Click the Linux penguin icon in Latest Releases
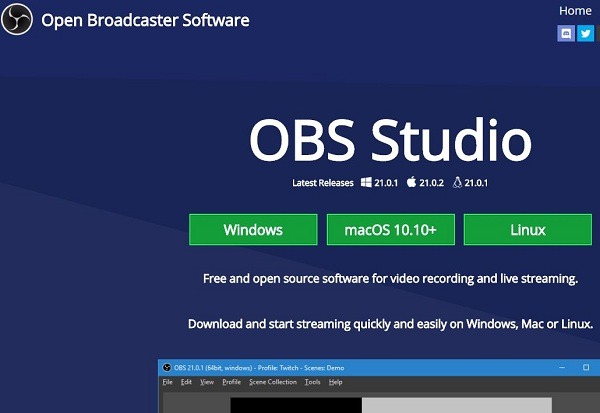Screen dimensions: 600x413 point(457,182)
